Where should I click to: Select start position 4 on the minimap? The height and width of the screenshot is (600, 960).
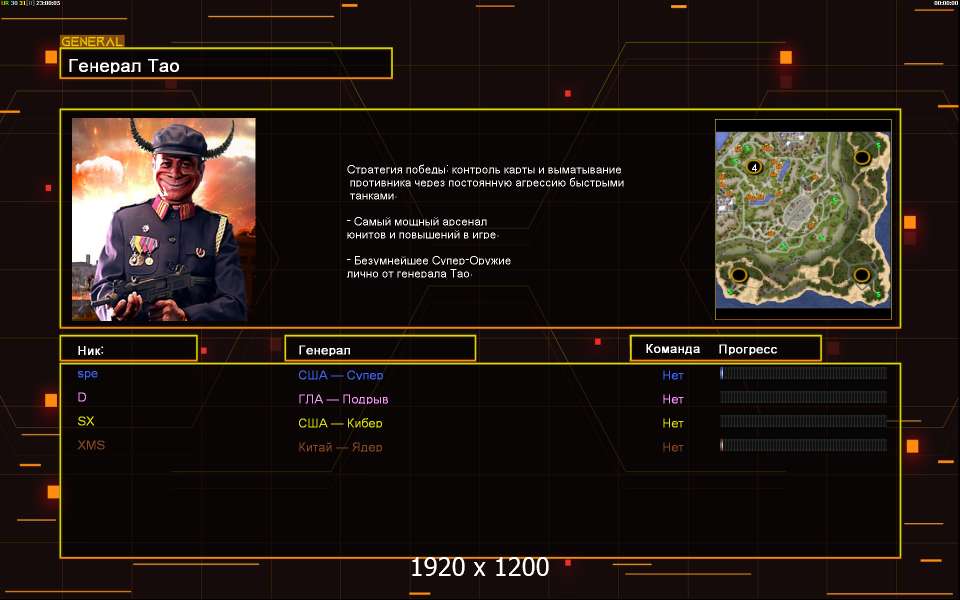(754, 167)
